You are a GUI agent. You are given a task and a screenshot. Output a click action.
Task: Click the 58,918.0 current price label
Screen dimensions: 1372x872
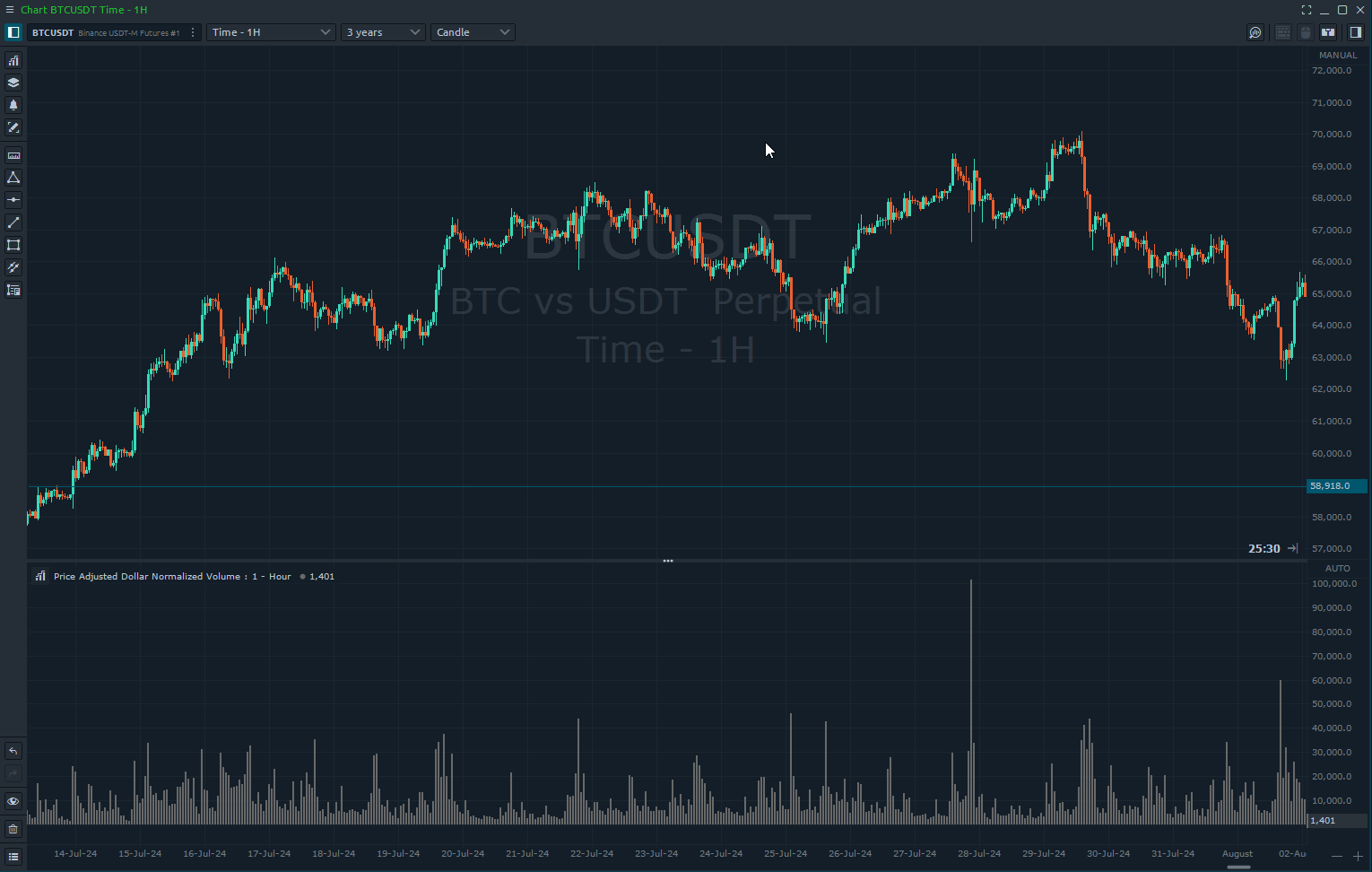[1336, 486]
